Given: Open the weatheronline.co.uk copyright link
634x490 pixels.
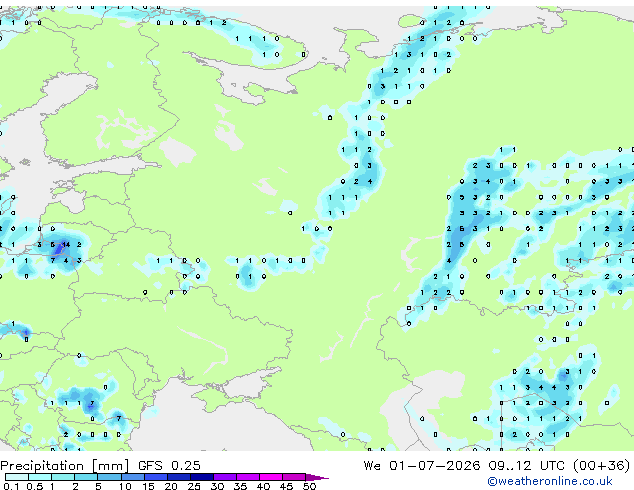Looking at the screenshot, I should pos(550,481).
